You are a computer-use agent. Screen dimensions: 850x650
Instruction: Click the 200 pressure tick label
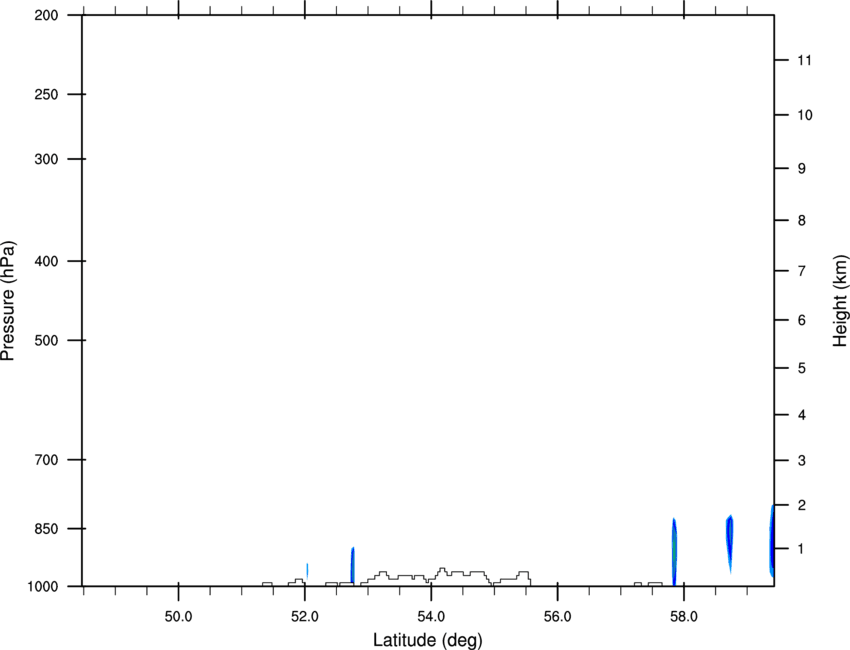(46, 15)
